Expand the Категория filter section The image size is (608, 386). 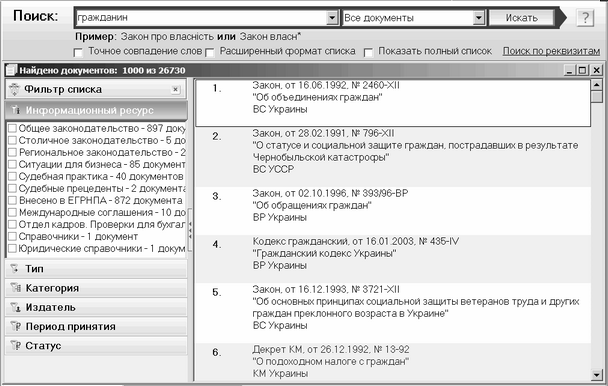click(96, 288)
